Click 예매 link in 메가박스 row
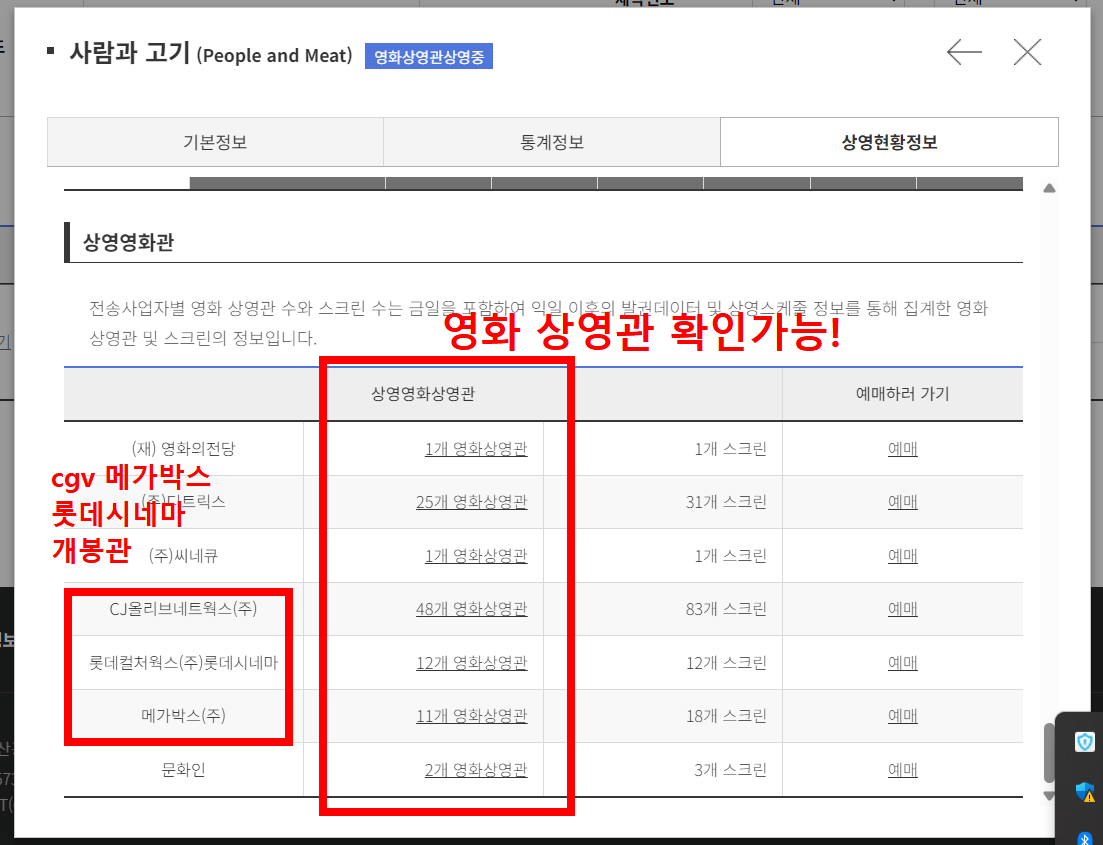Image resolution: width=1103 pixels, height=845 pixels. [x=903, y=716]
